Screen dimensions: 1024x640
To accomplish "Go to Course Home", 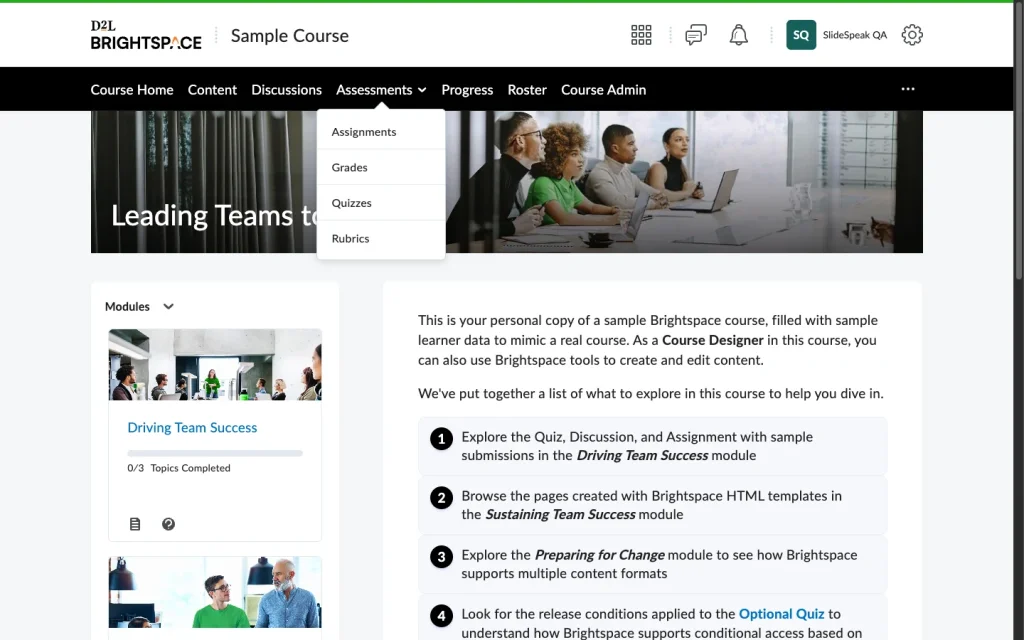I will [132, 89].
